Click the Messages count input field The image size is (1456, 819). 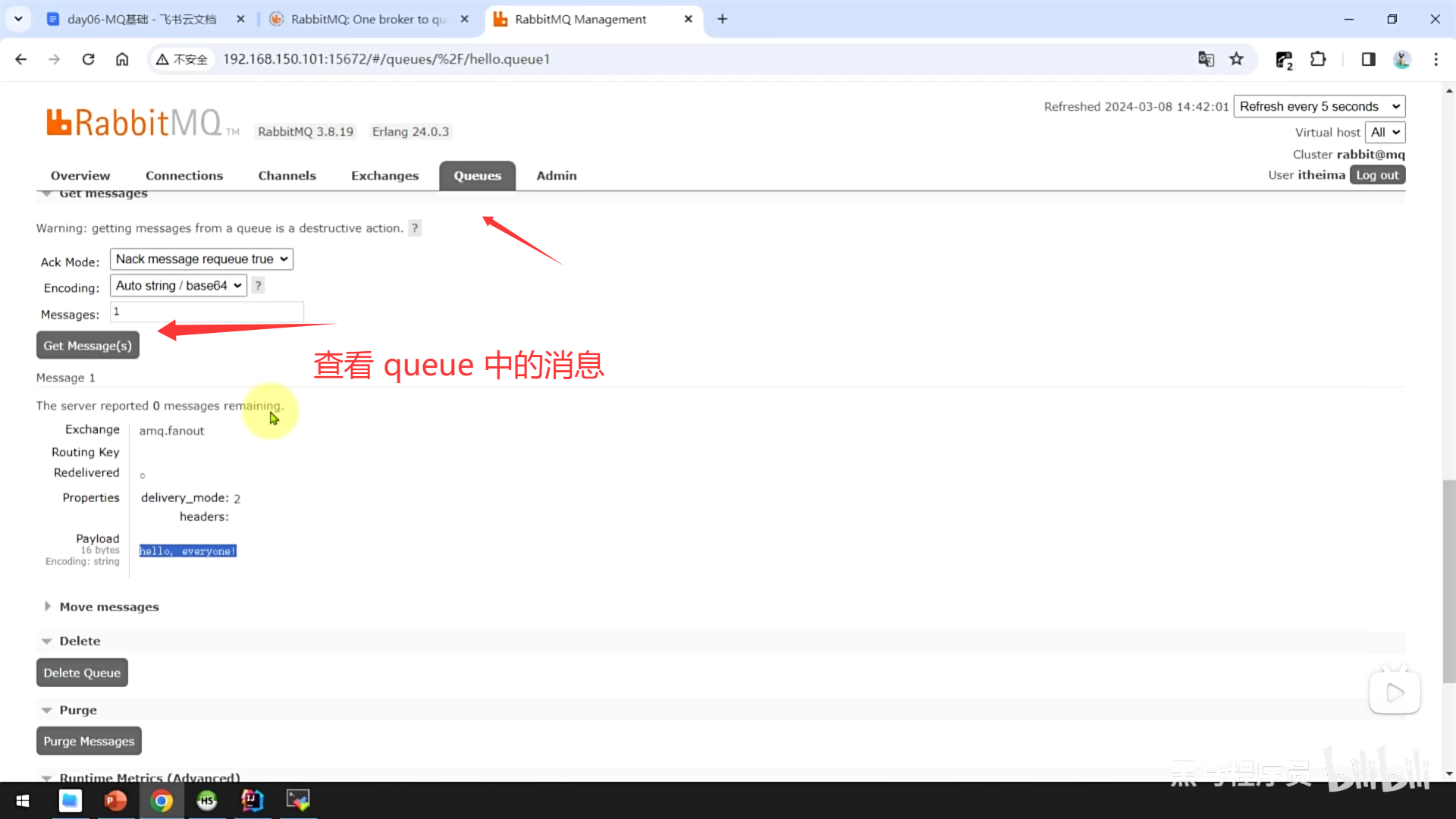(x=207, y=312)
